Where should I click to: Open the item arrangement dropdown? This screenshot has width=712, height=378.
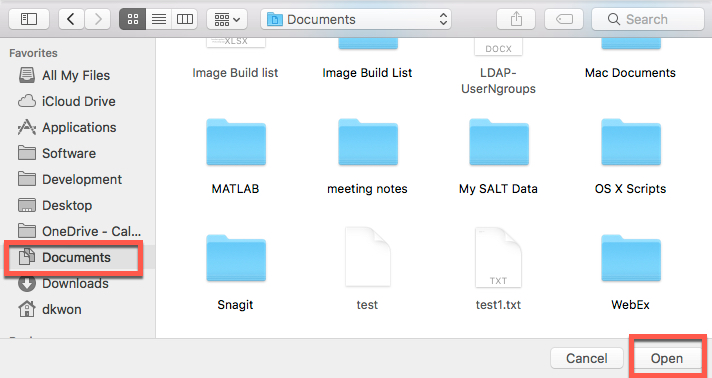[227, 19]
